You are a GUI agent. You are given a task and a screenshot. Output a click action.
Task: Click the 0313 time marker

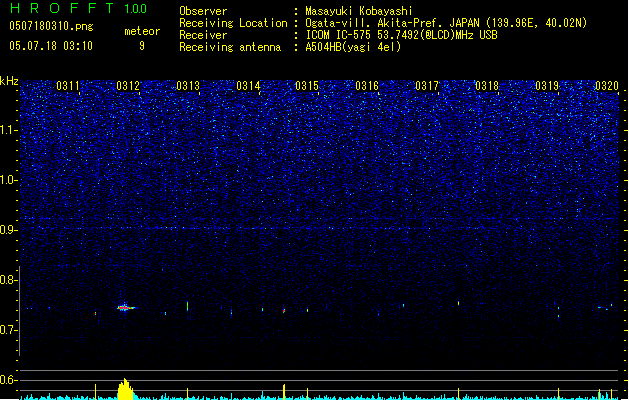click(188, 86)
